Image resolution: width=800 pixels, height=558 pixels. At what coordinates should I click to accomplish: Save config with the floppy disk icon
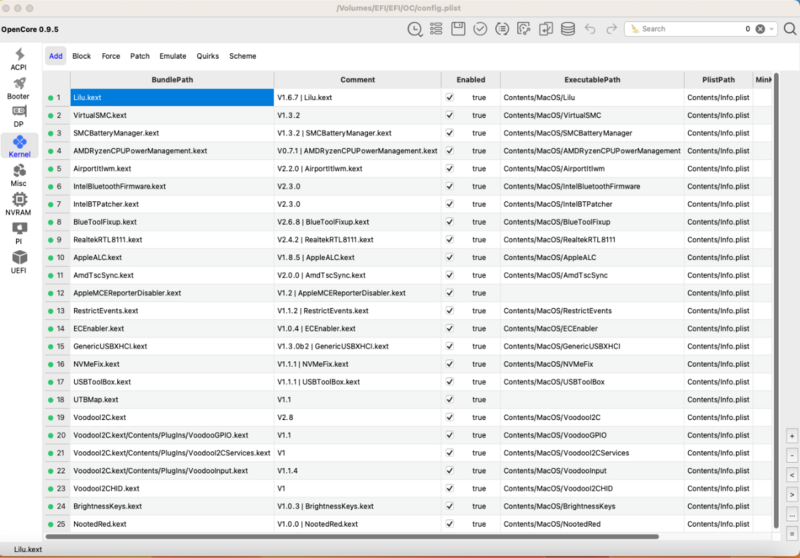pyautogui.click(x=458, y=29)
